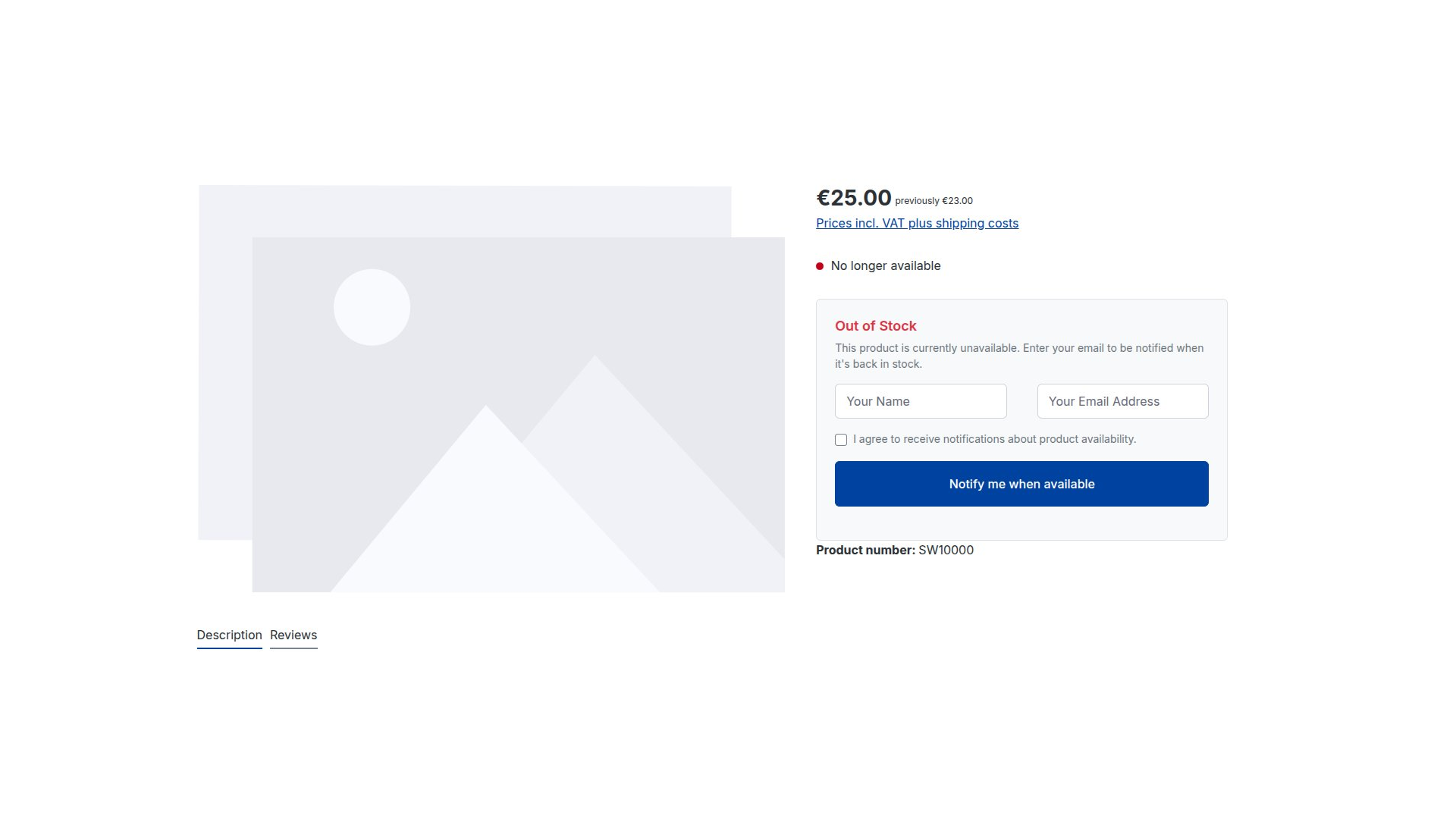This screenshot has width=1456, height=819.
Task: Click 'Notify me when available' button
Action: point(1021,484)
